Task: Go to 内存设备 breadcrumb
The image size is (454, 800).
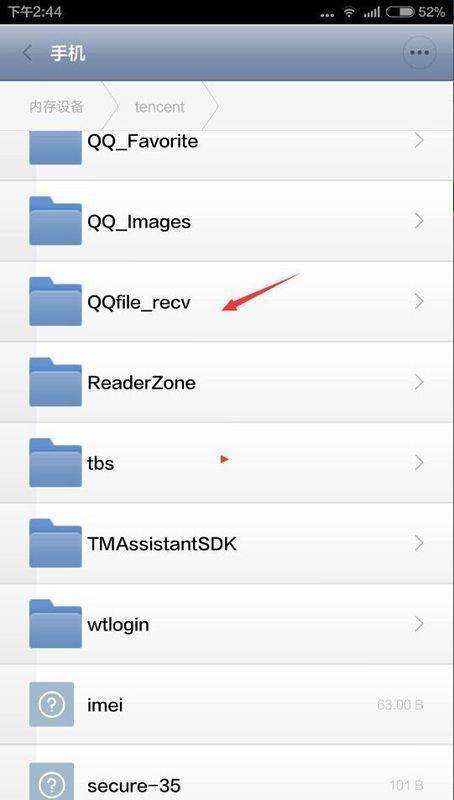Action: [x=56, y=107]
